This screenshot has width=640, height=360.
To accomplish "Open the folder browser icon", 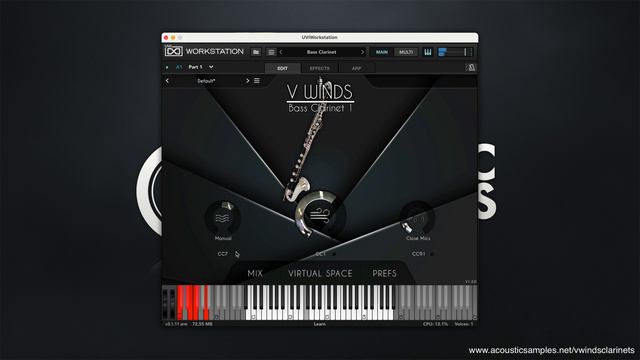I will point(256,52).
